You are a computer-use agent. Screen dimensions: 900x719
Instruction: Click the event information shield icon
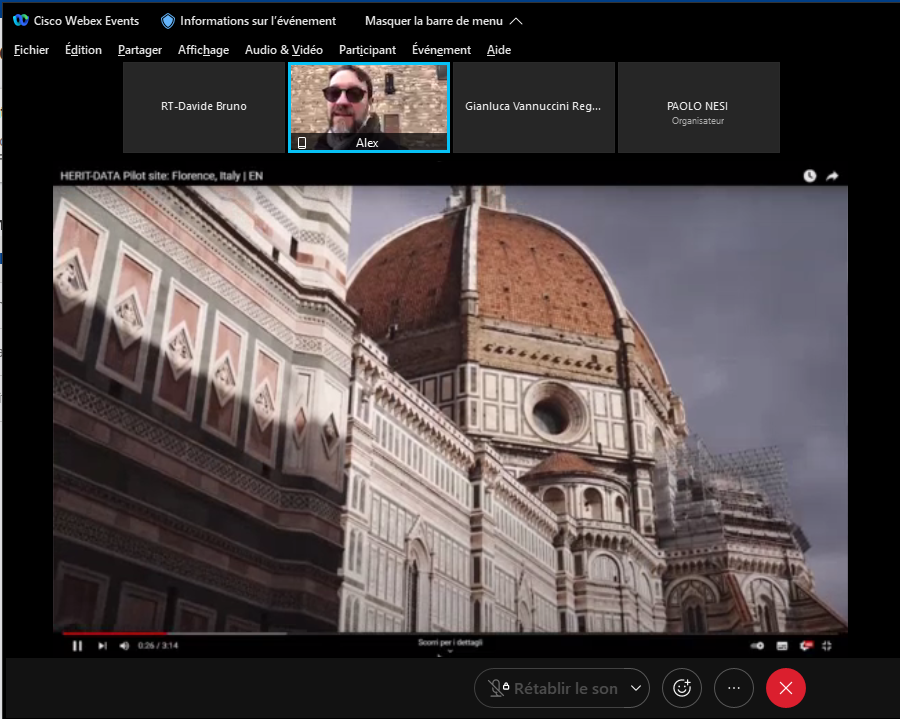coord(168,21)
